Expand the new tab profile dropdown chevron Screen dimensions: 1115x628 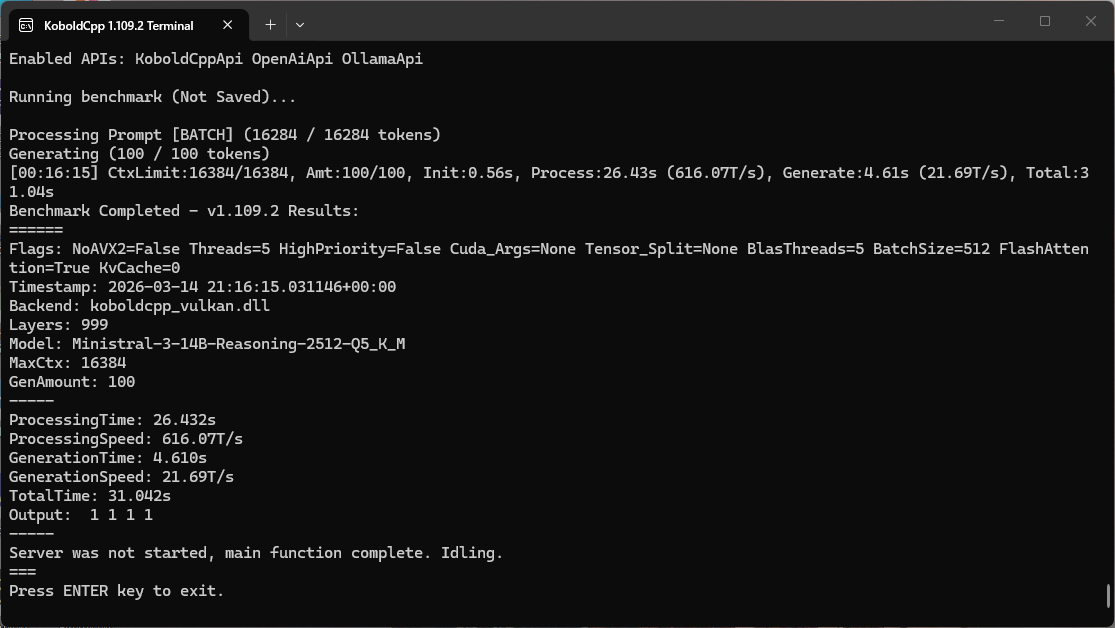300,24
